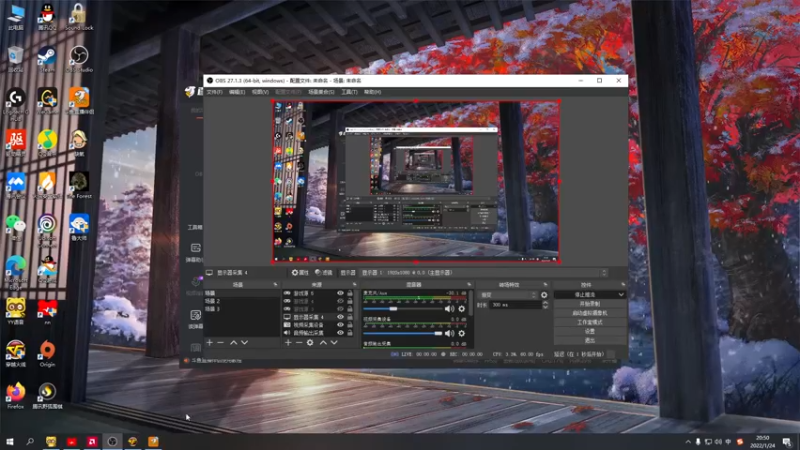Screen dimensions: 800x450
Task: Open 视频采集设备 mixer gear settings
Action: (x=462, y=333)
